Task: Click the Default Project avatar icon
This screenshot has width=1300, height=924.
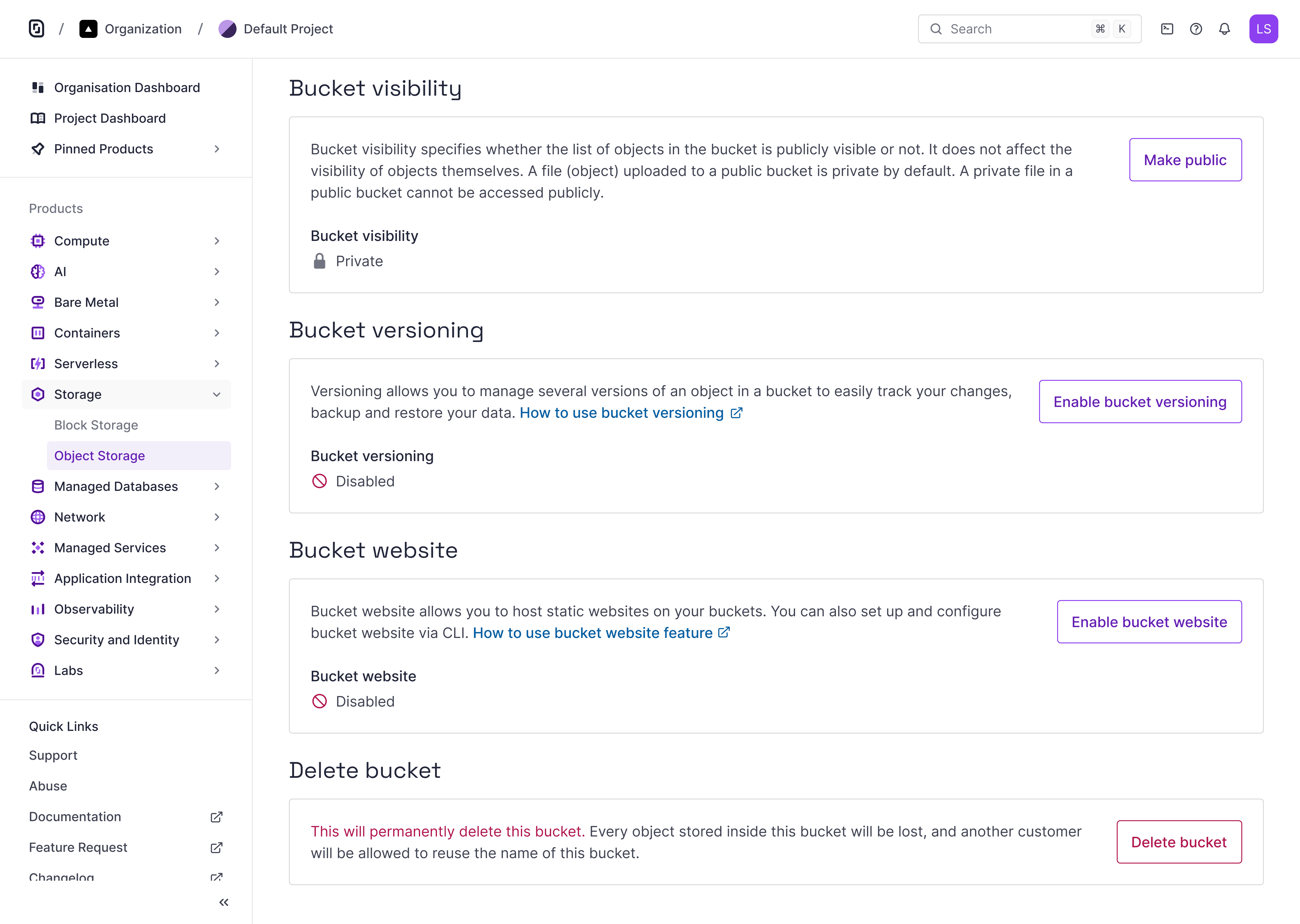Action: tap(227, 29)
